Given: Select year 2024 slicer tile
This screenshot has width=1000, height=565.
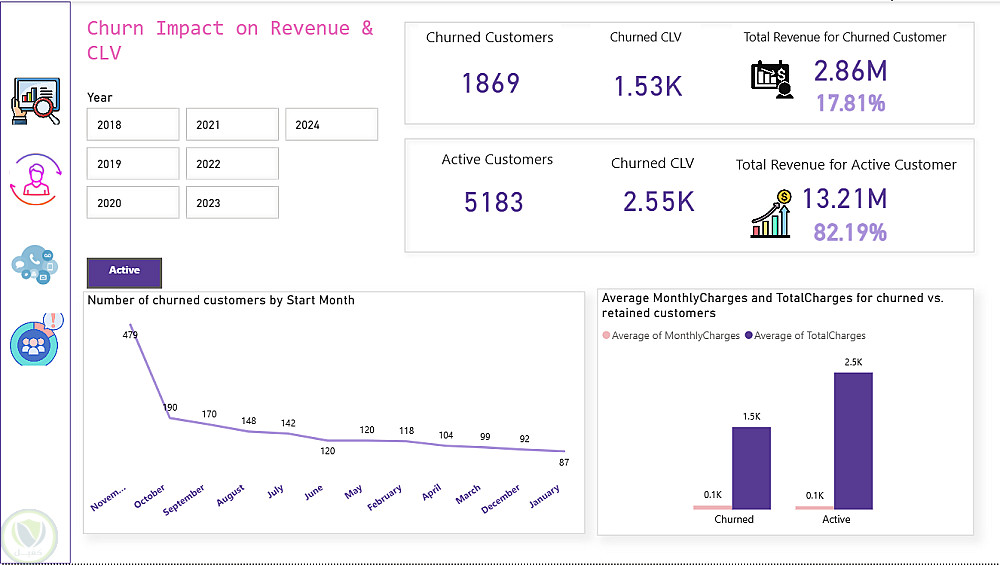Looking at the screenshot, I should click(331, 124).
